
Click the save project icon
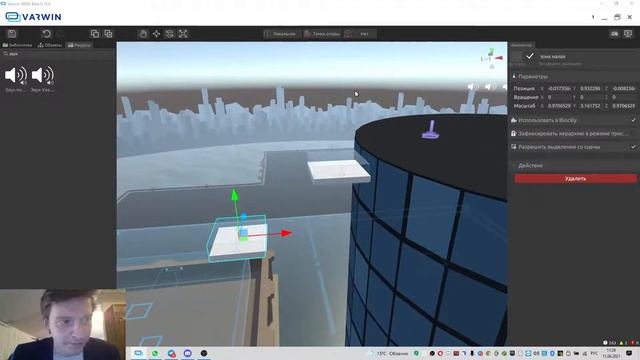pos(12,33)
